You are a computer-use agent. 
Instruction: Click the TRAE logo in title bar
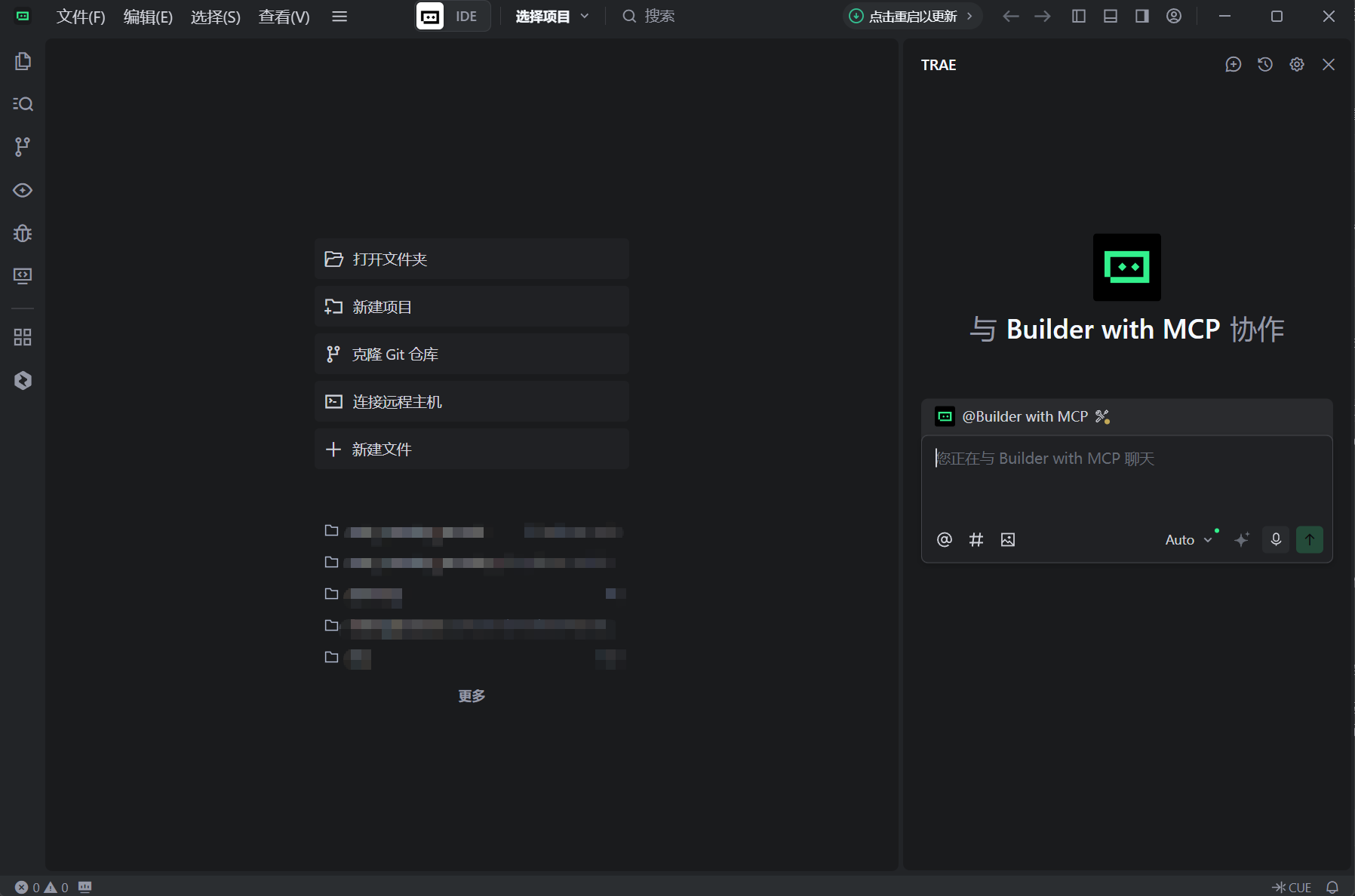(23, 16)
